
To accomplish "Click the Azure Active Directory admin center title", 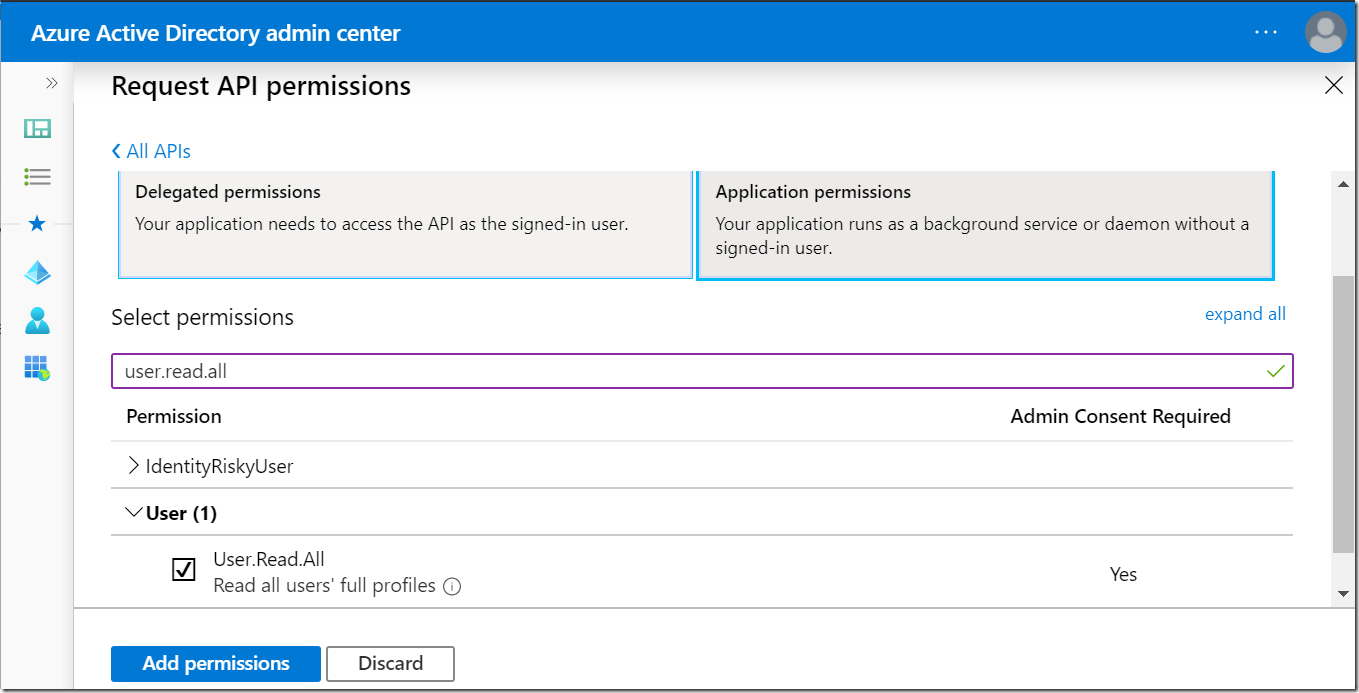I will [x=216, y=33].
